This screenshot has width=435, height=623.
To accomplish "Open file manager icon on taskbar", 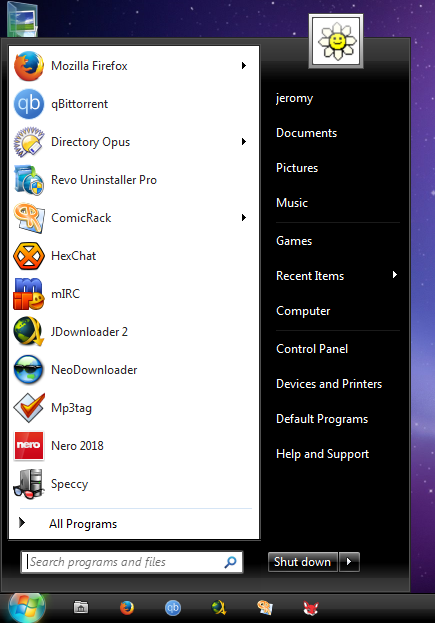I will (81, 608).
